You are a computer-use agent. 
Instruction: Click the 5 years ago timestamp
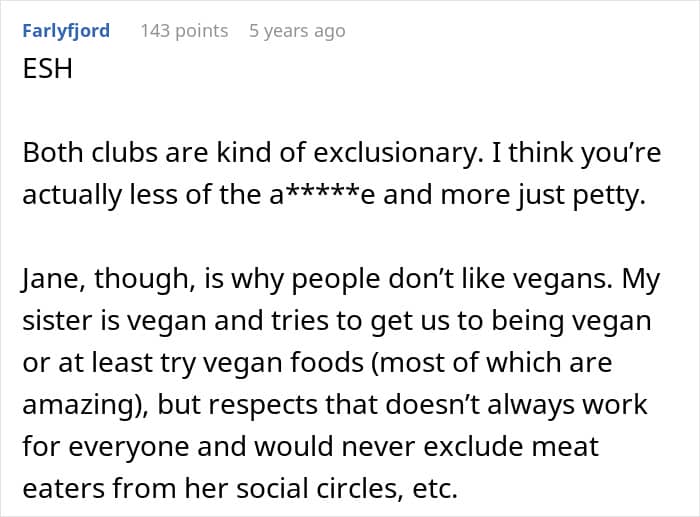coord(297,31)
